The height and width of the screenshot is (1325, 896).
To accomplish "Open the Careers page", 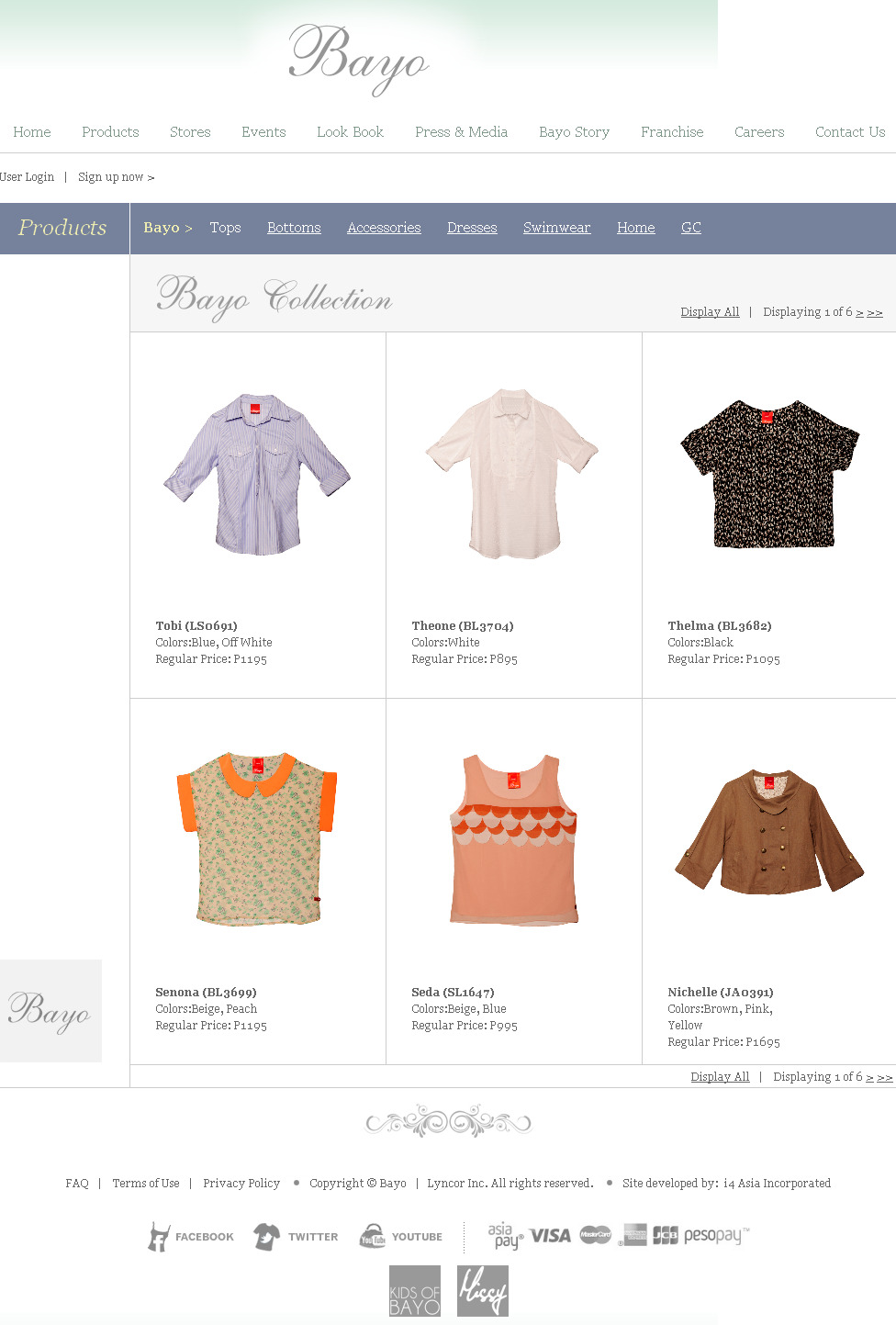I will (759, 132).
